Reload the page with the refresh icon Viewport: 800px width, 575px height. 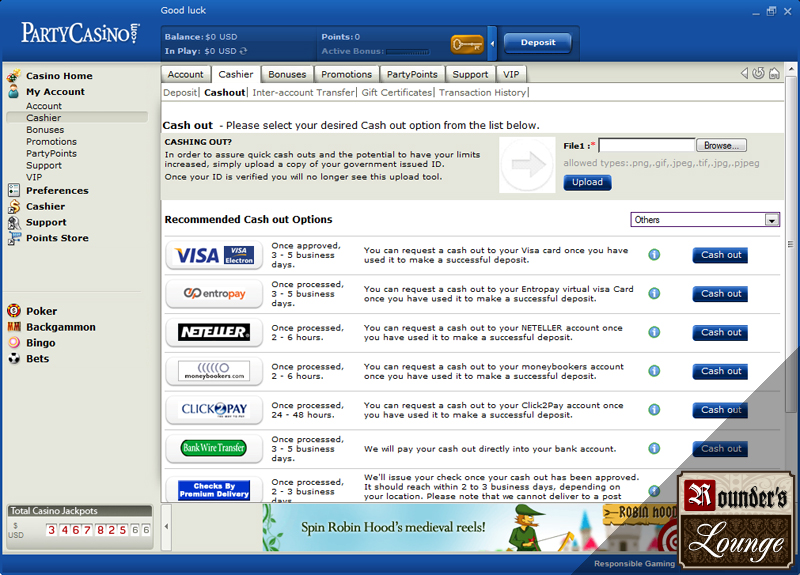(x=759, y=73)
